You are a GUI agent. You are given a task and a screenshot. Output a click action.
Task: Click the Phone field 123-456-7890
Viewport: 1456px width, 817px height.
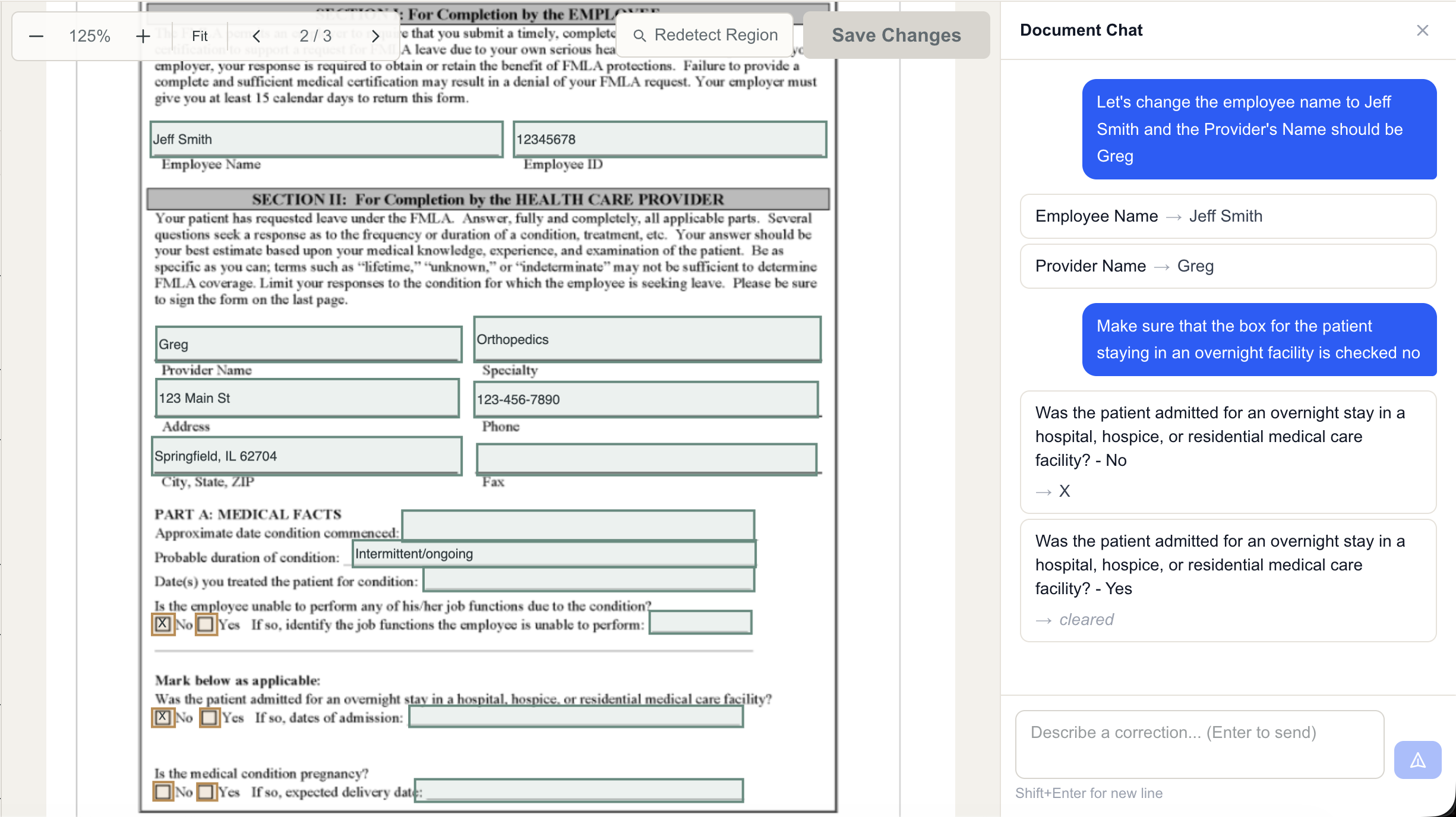tap(646, 399)
